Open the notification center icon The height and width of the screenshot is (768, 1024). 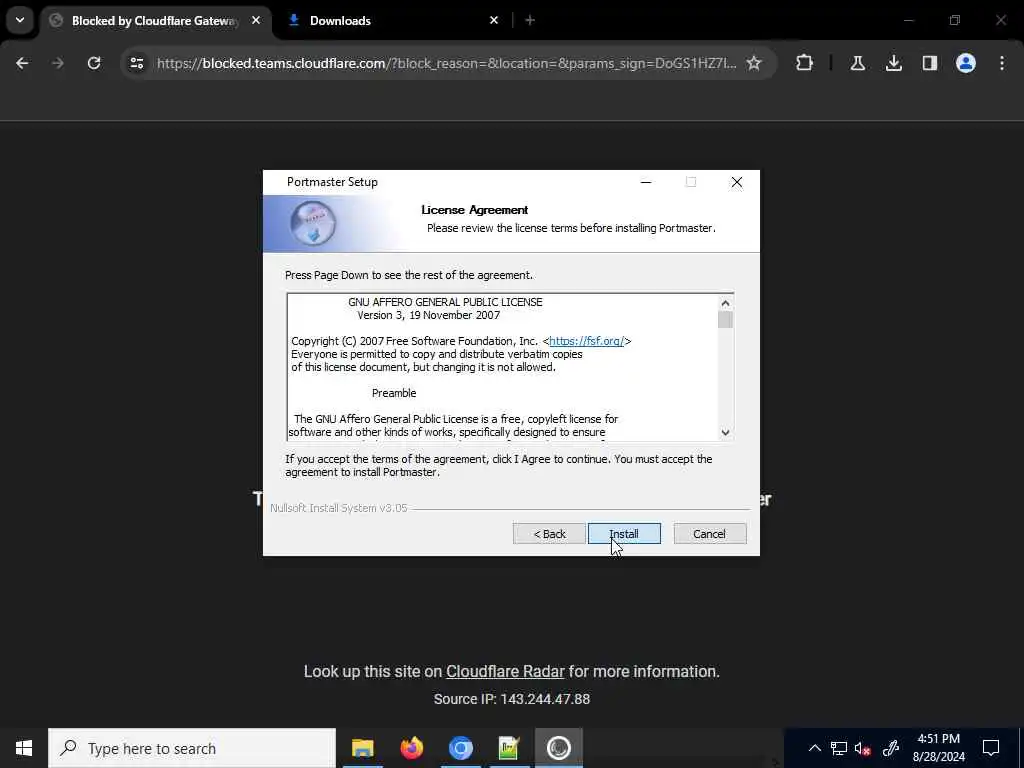tap(991, 748)
